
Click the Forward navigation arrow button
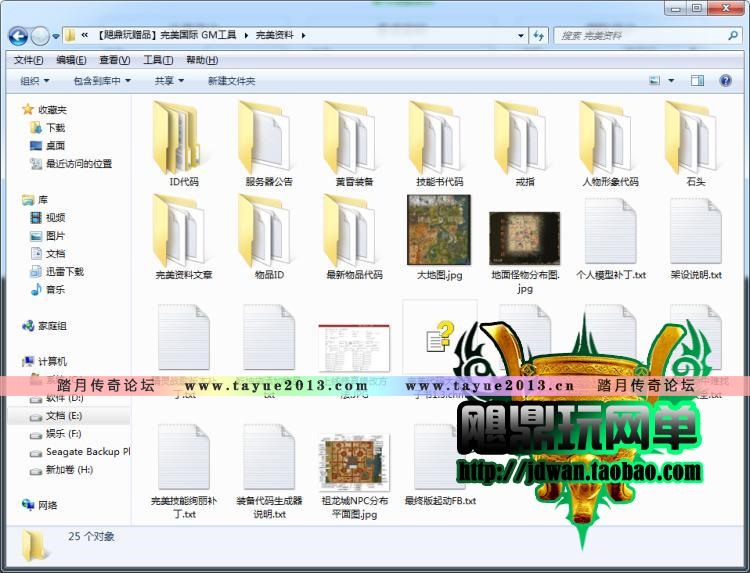pos(40,36)
